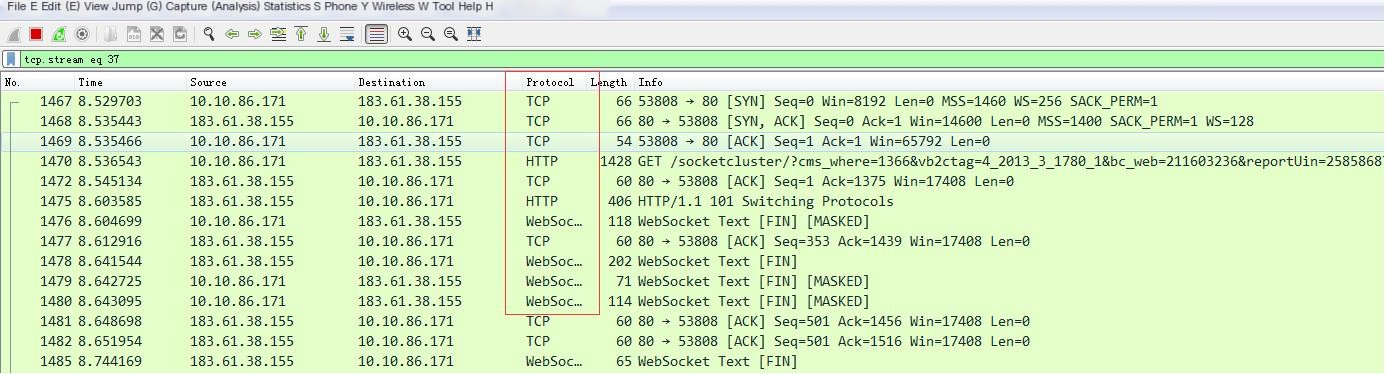The height and width of the screenshot is (374, 1385).
Task: Select packet 1476 WebSocket Text masked row
Action: pyautogui.click(x=692, y=221)
